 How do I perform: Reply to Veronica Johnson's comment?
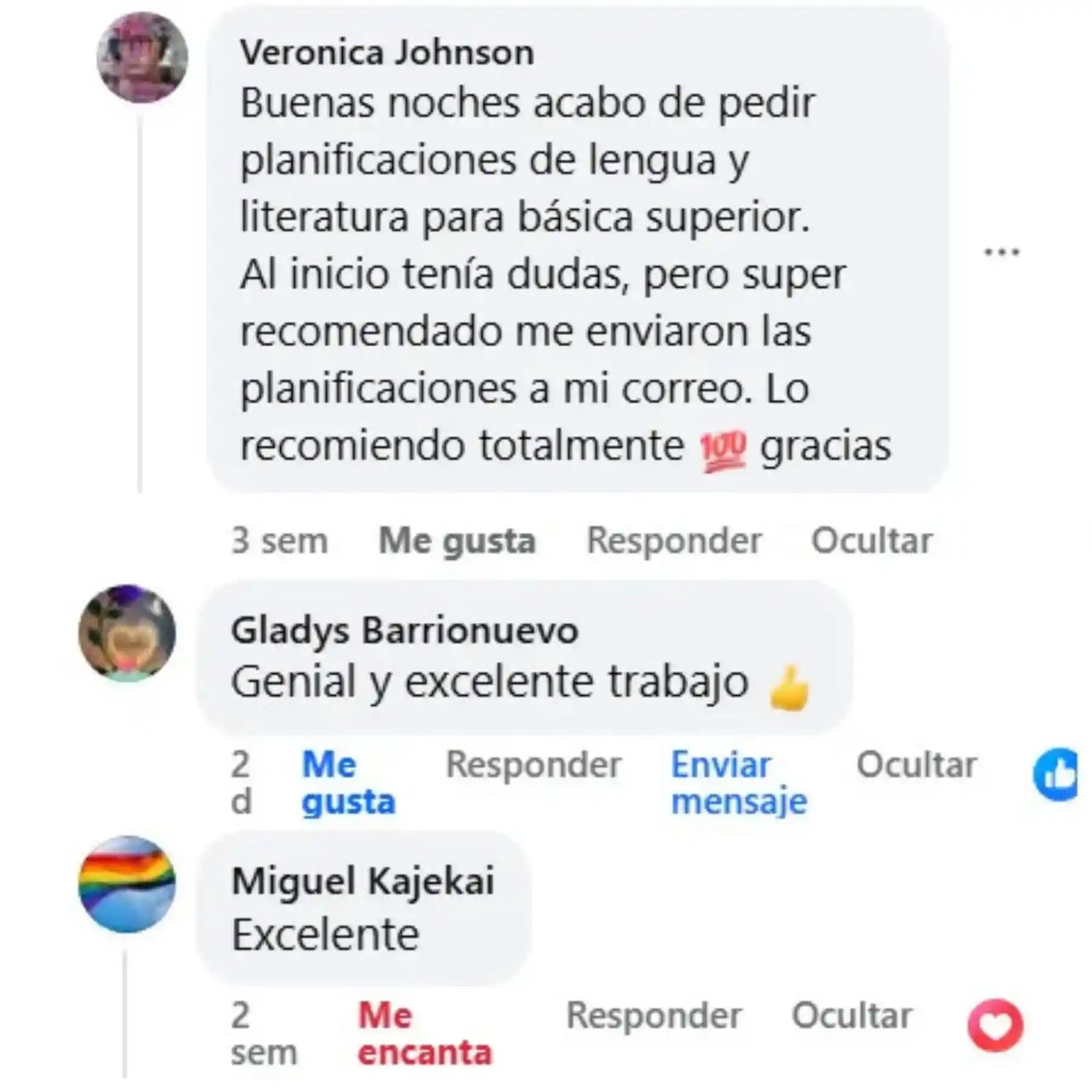point(674,541)
